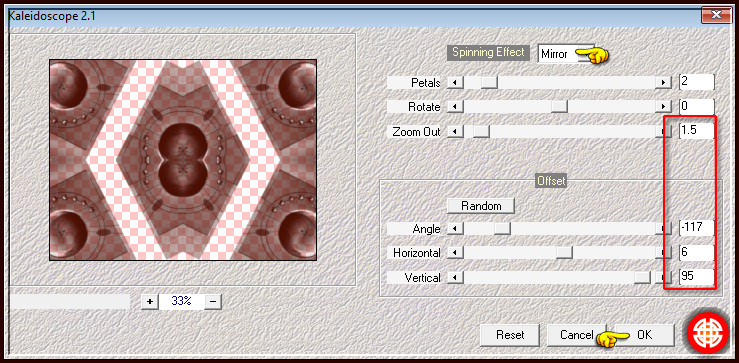Click the Spinning Effect label
The width and height of the screenshot is (739, 363).
[x=488, y=52]
